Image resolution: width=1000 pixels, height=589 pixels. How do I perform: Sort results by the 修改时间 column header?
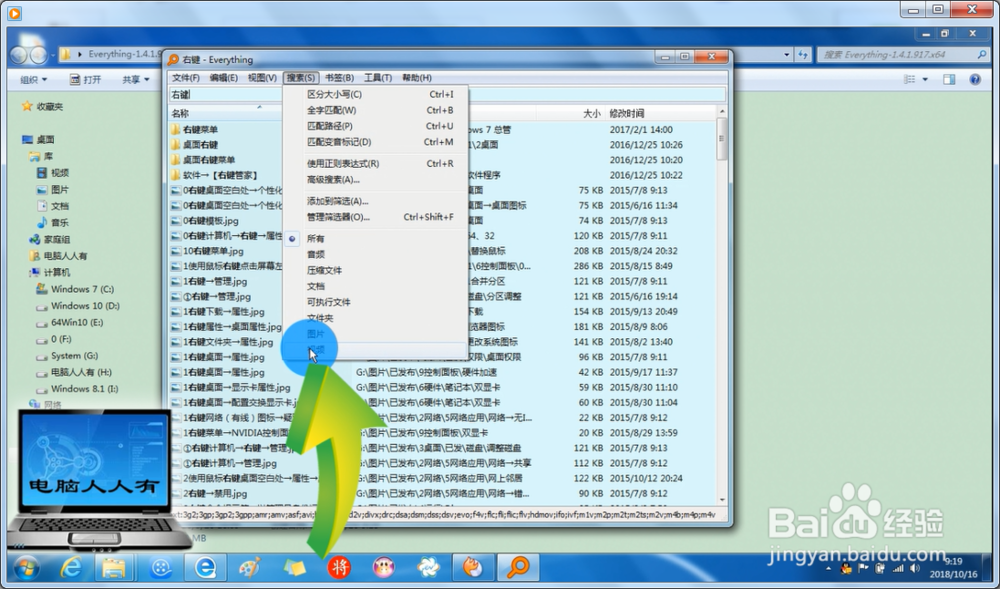tap(661, 113)
